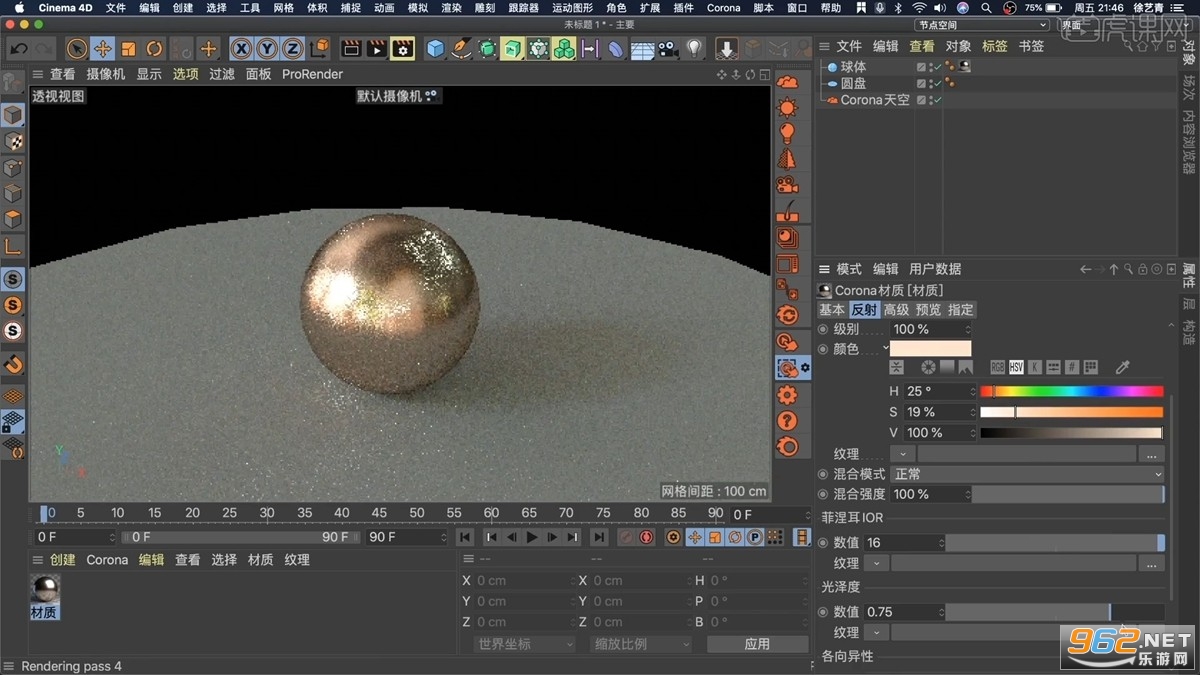Activate the Rotate tool

pos(154,48)
